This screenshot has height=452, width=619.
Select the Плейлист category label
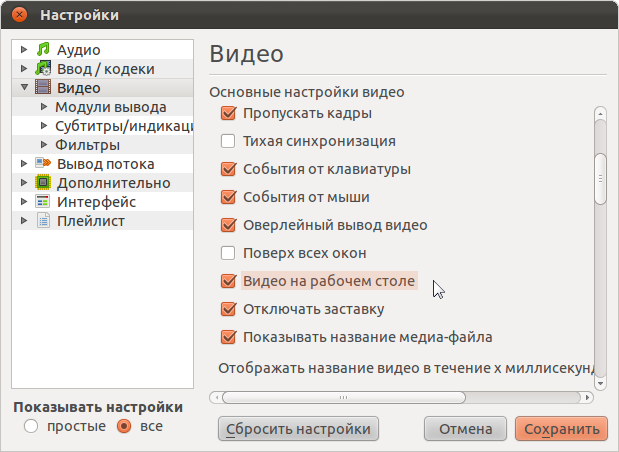91,221
